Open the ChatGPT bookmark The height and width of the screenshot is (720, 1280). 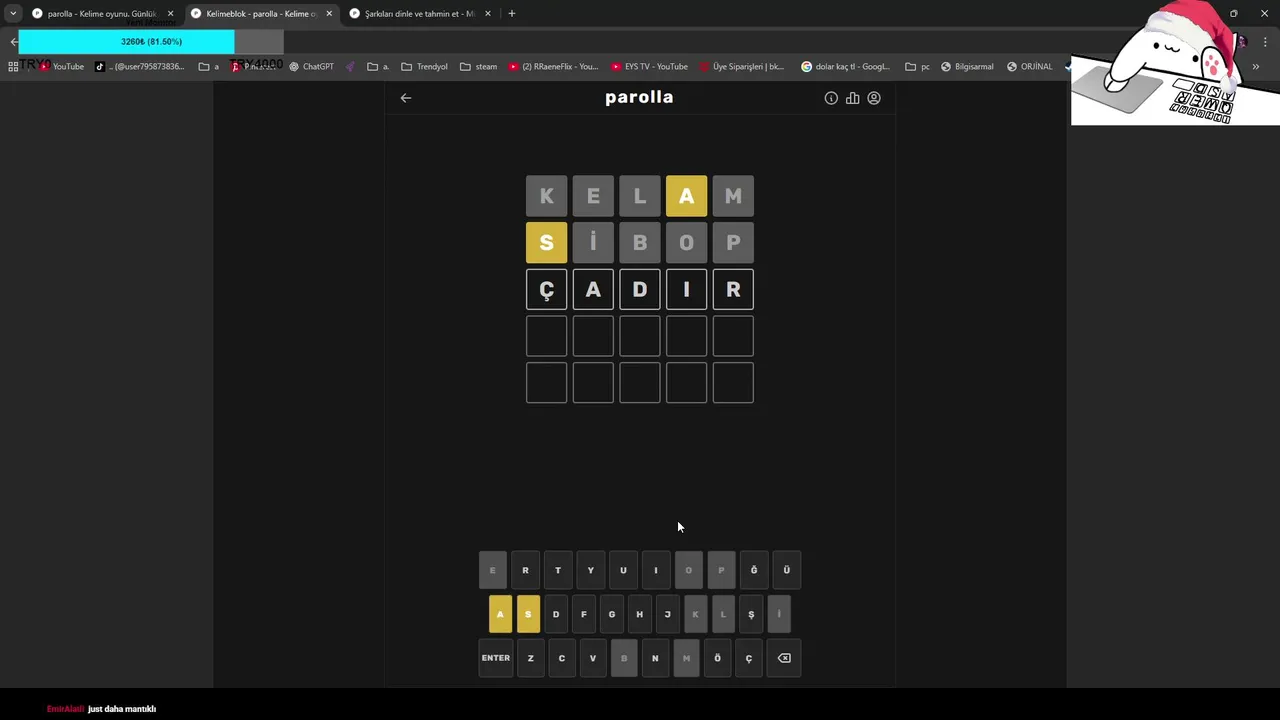pos(311,67)
